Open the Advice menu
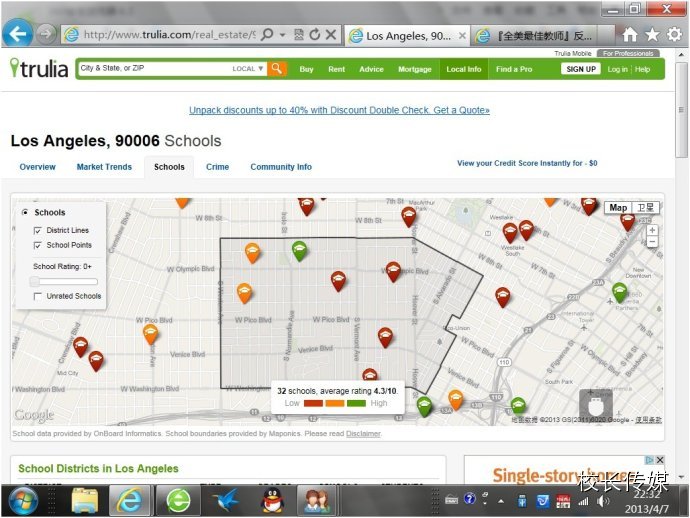This screenshot has height=518, width=690. pos(371,69)
